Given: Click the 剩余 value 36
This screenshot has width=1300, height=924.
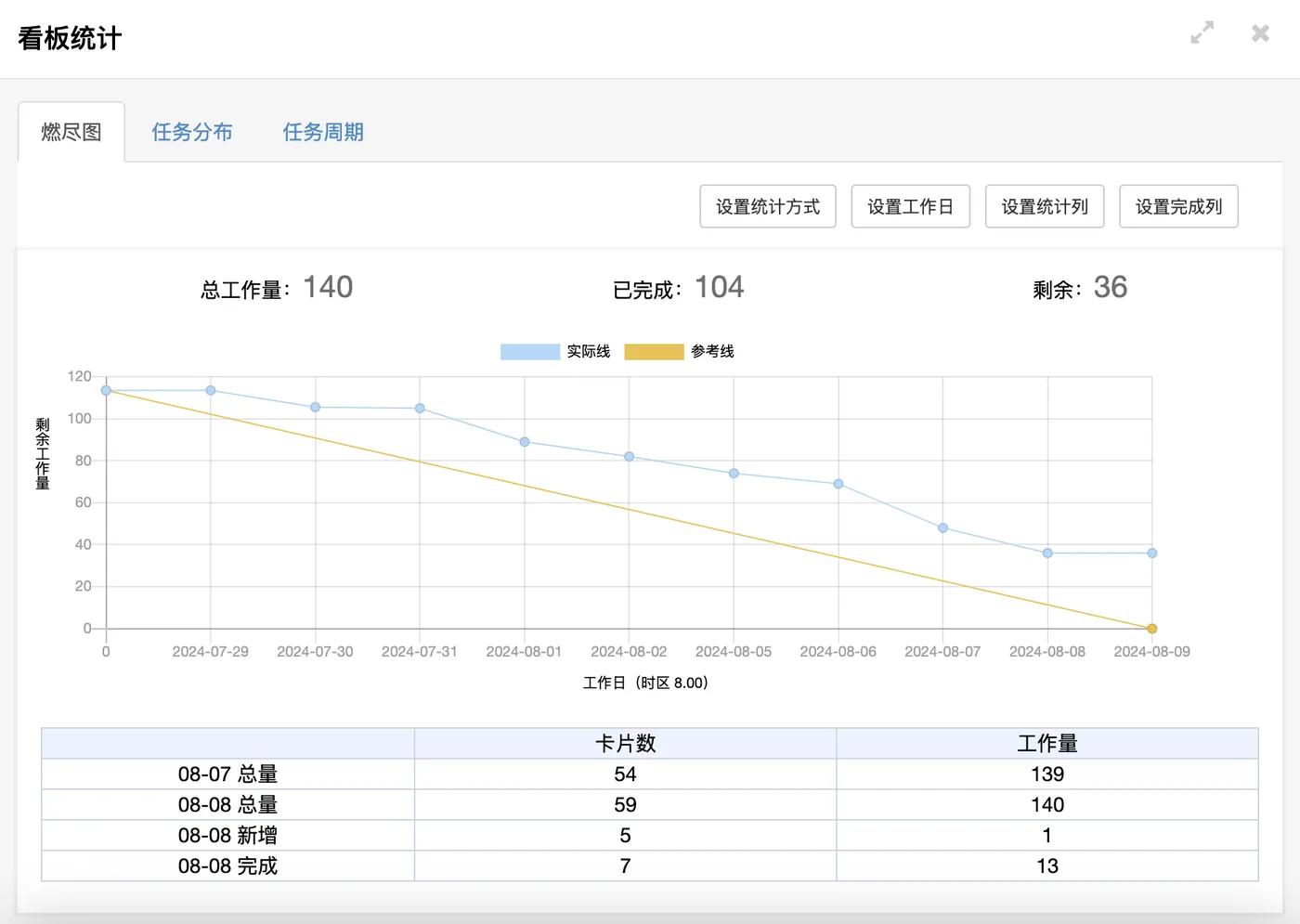Looking at the screenshot, I should [x=1111, y=287].
